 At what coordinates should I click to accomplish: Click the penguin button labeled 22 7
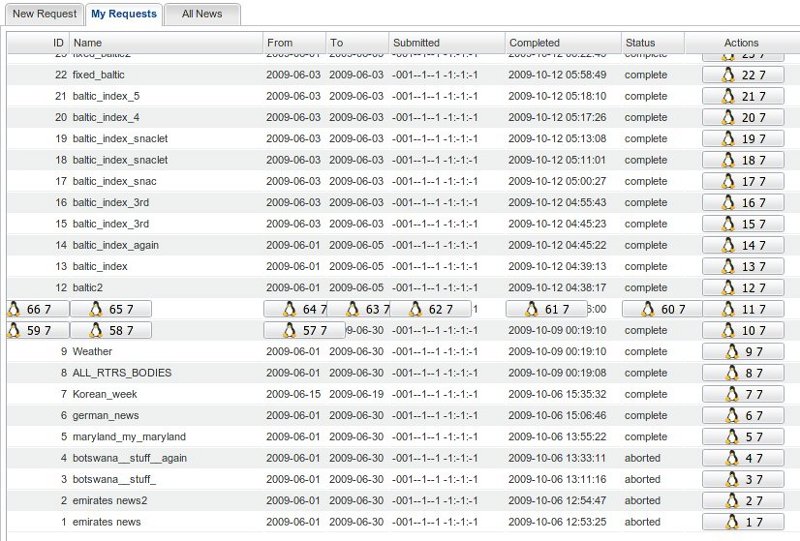742,75
